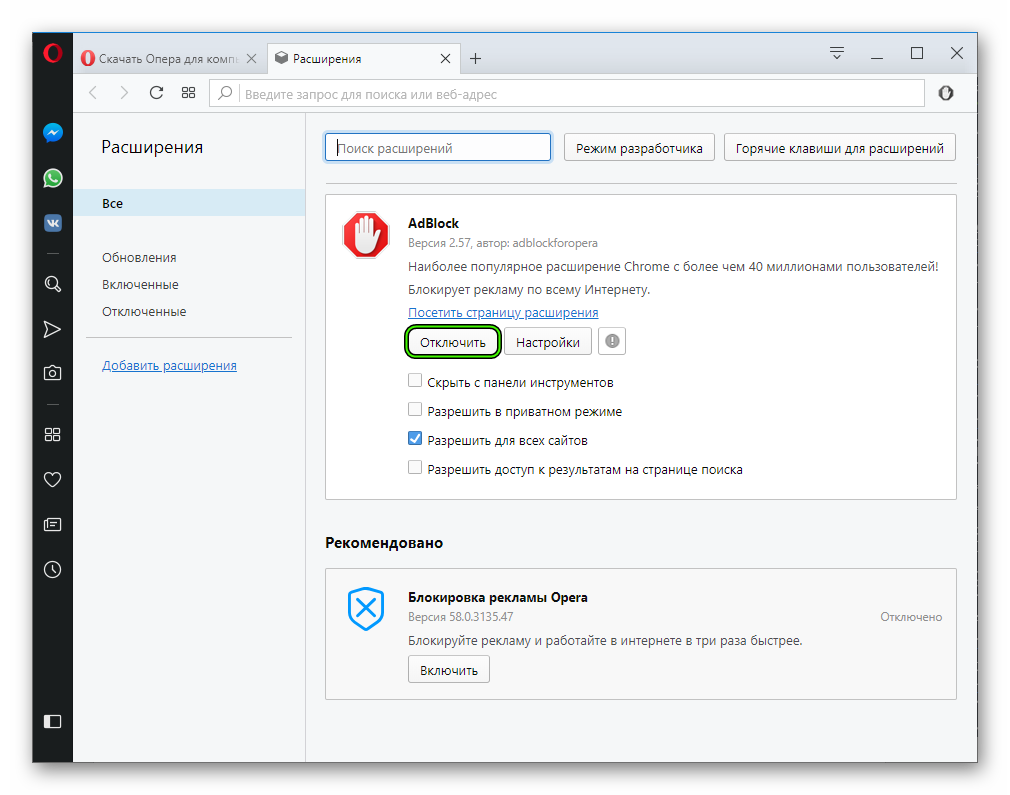Click the AdBlock extension title

pos(434,223)
